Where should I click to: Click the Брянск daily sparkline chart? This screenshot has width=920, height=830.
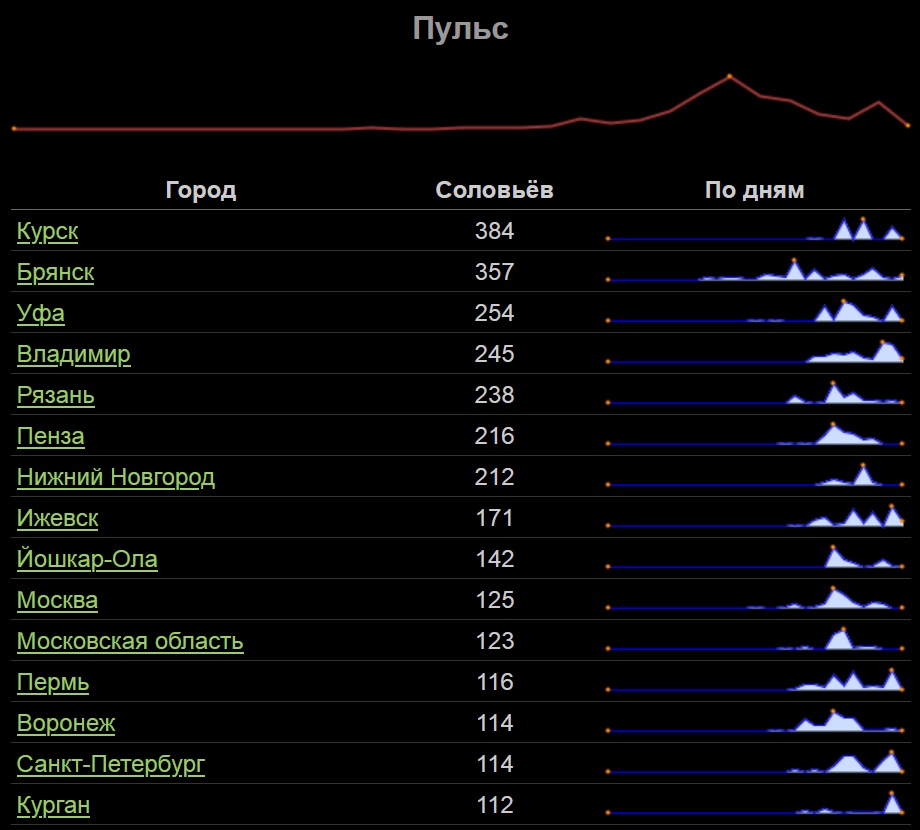pos(755,272)
